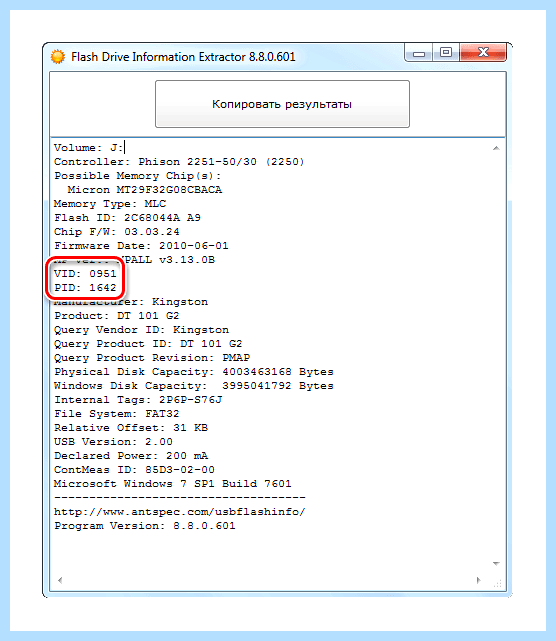This screenshot has height=641, width=556.
Task: Click the 'Memory Type: MLC' line
Action: tap(110, 204)
